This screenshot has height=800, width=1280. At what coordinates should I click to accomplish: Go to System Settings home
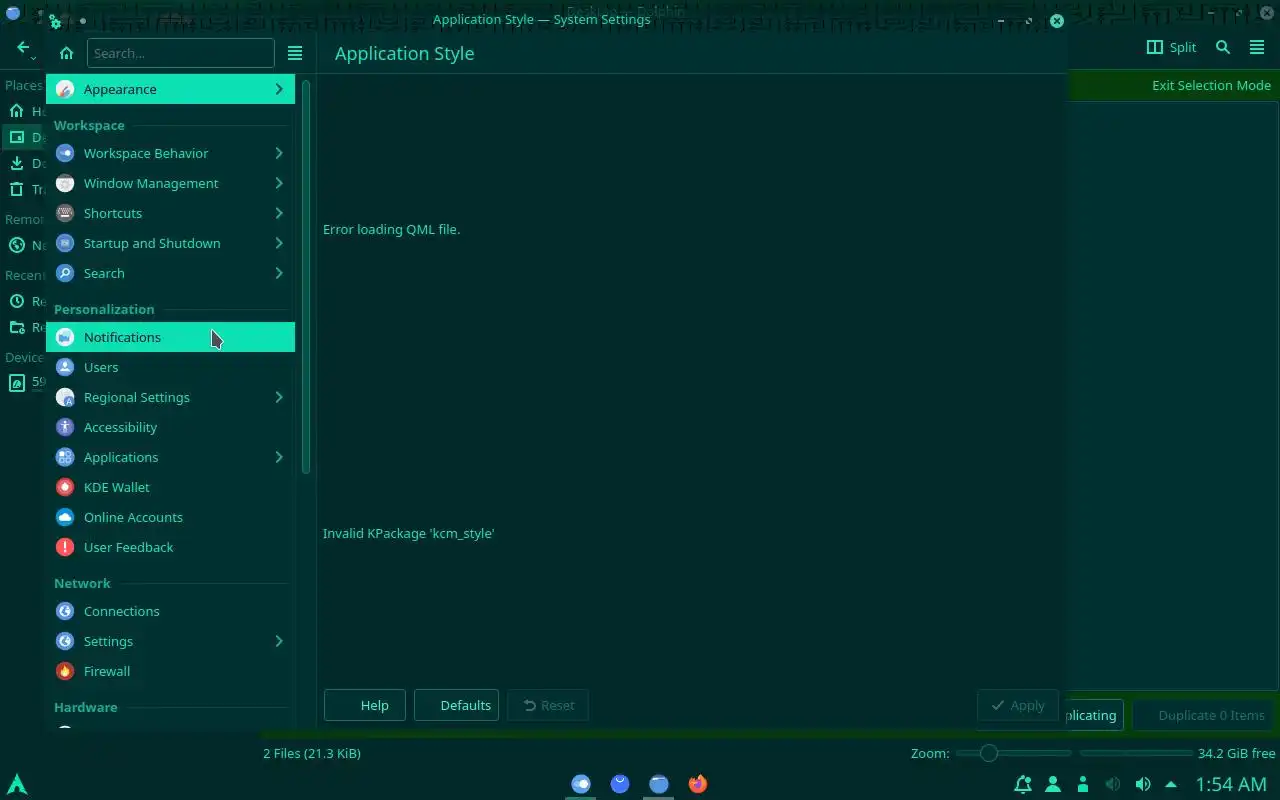click(66, 53)
